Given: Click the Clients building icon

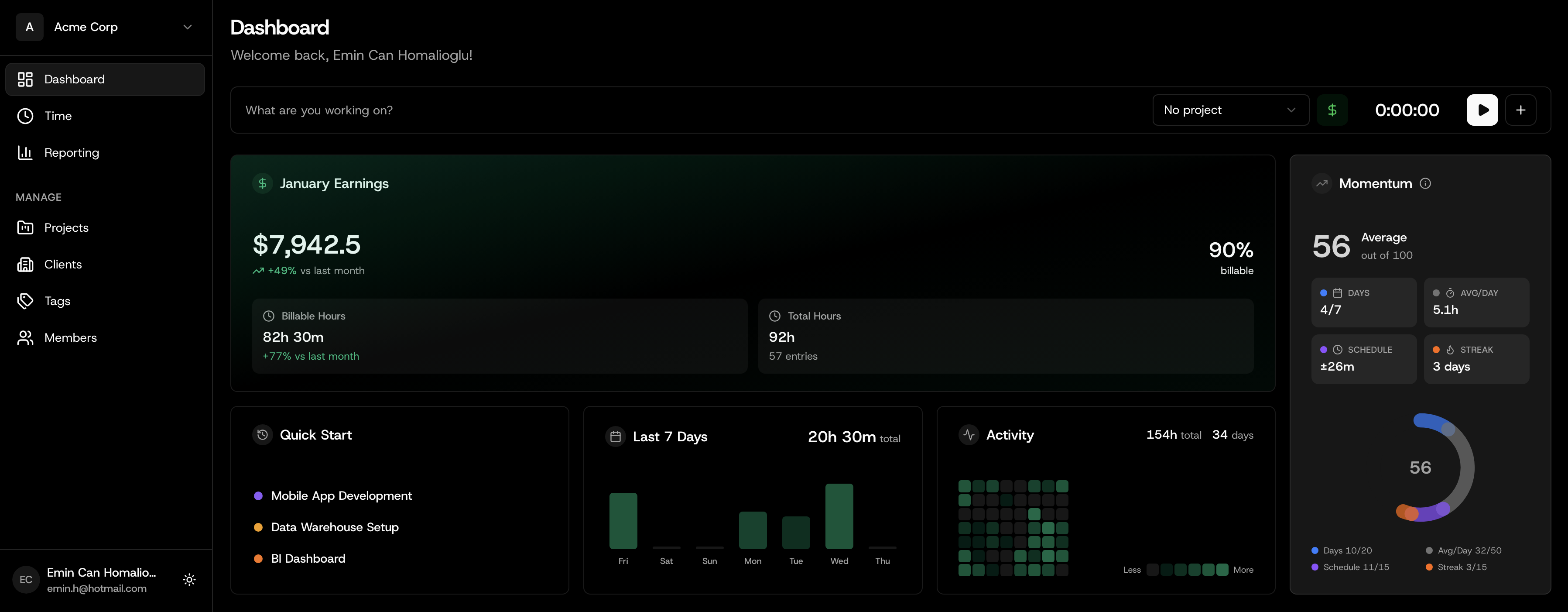Looking at the screenshot, I should point(25,264).
